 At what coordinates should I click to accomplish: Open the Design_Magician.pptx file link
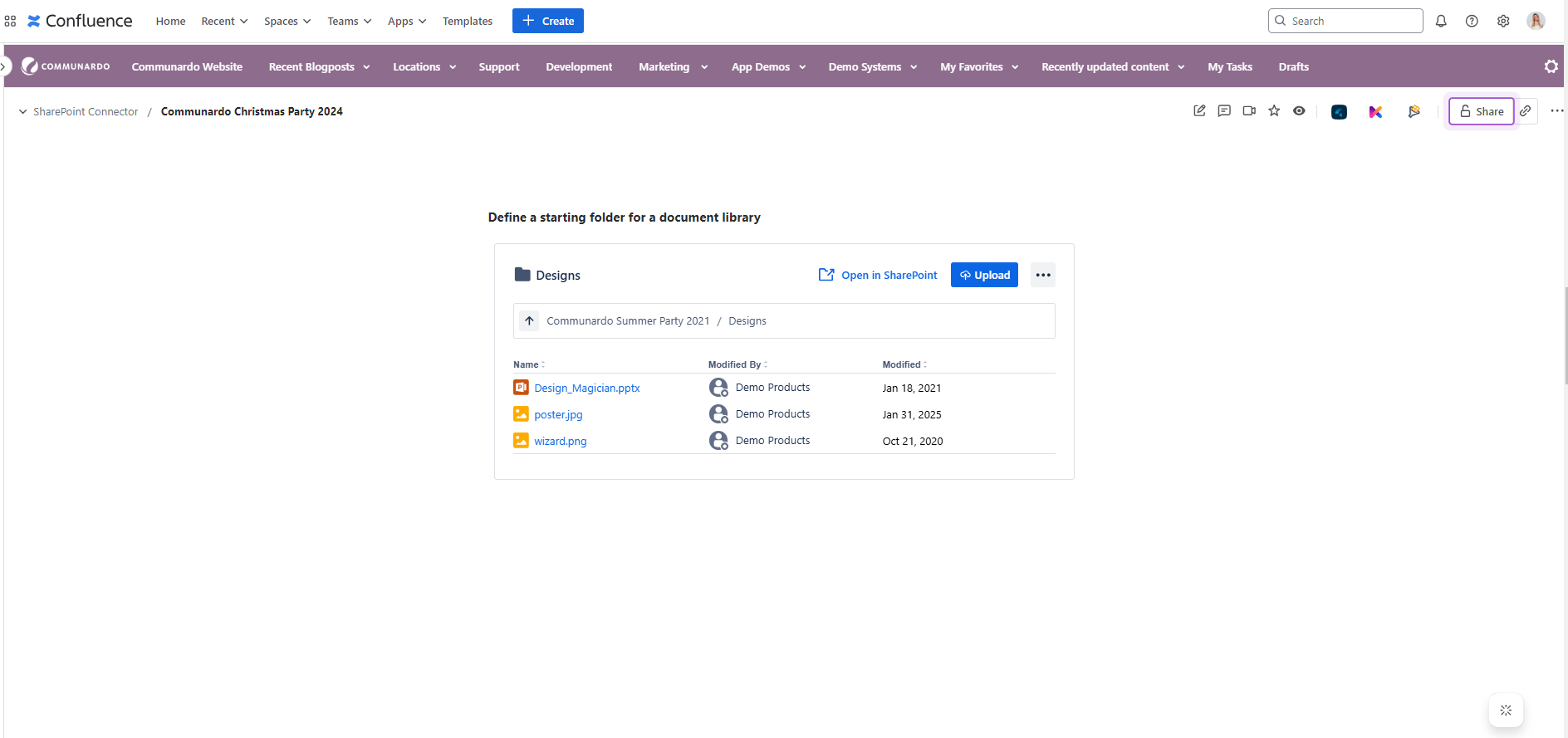tap(586, 388)
